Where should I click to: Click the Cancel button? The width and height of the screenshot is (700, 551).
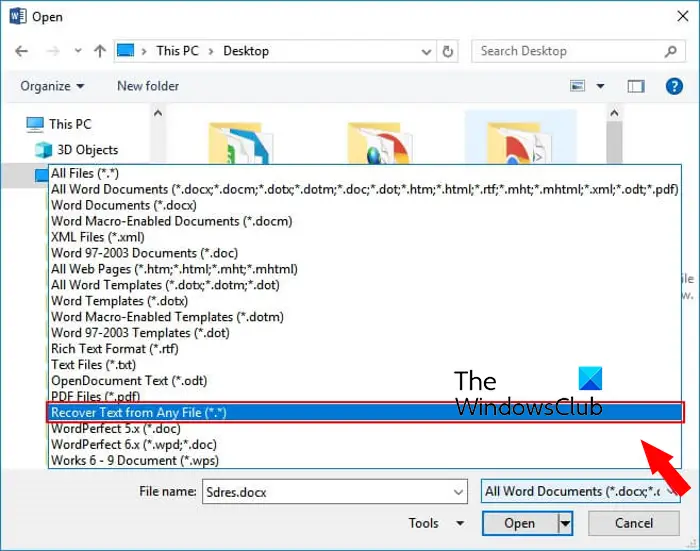click(634, 523)
